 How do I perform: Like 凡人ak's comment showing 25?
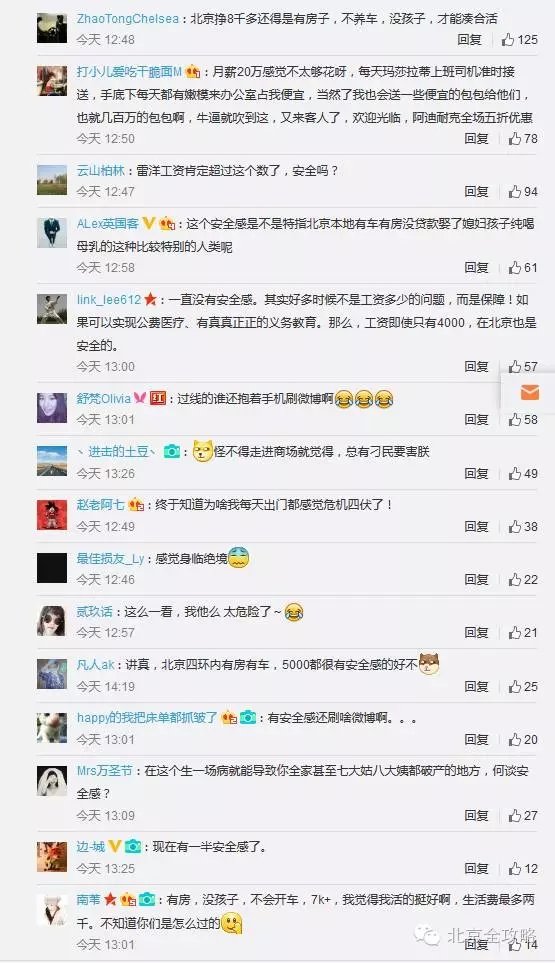(x=514, y=687)
